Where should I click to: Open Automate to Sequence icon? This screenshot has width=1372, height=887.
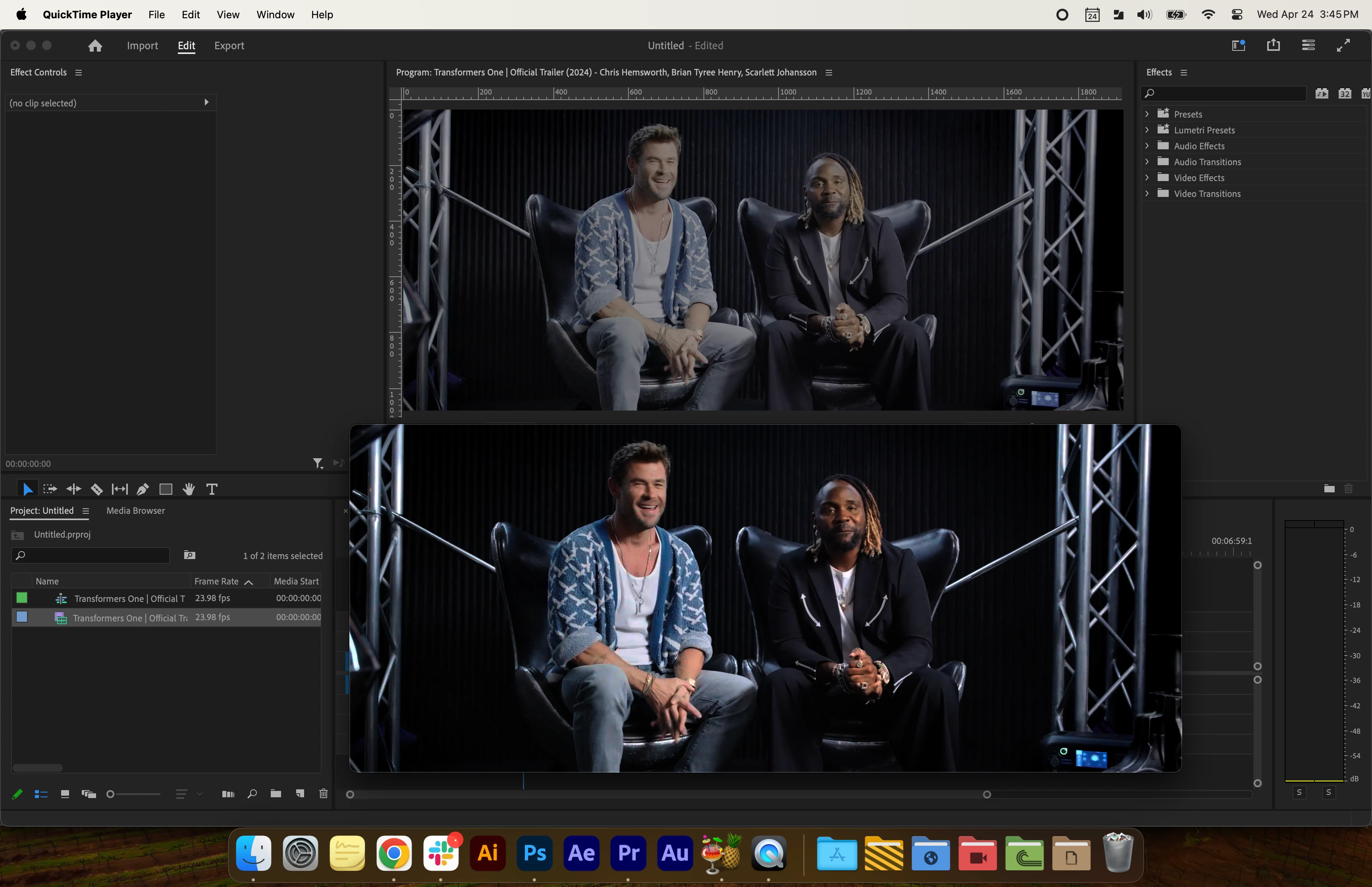coord(228,794)
